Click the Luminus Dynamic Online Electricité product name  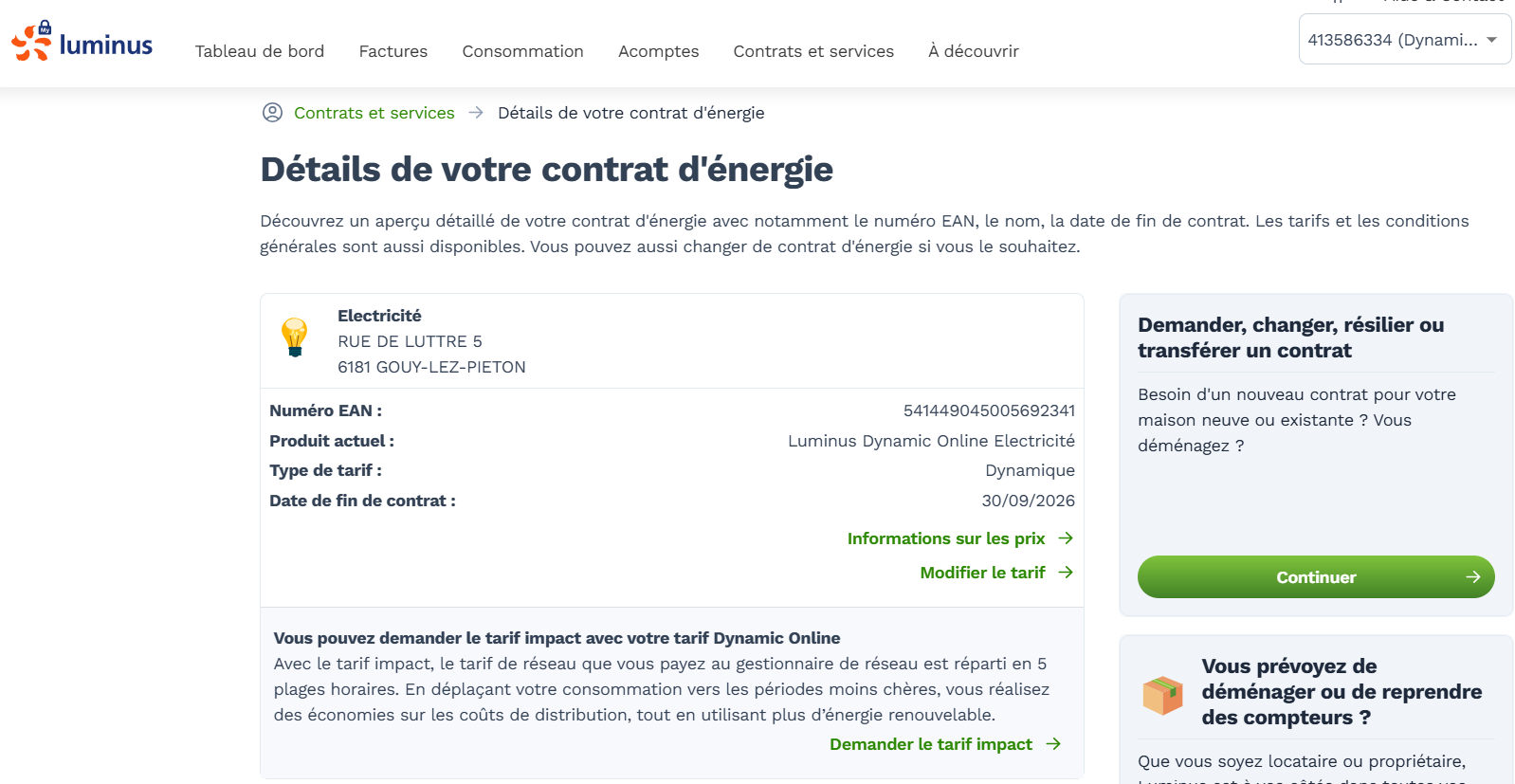click(x=931, y=441)
